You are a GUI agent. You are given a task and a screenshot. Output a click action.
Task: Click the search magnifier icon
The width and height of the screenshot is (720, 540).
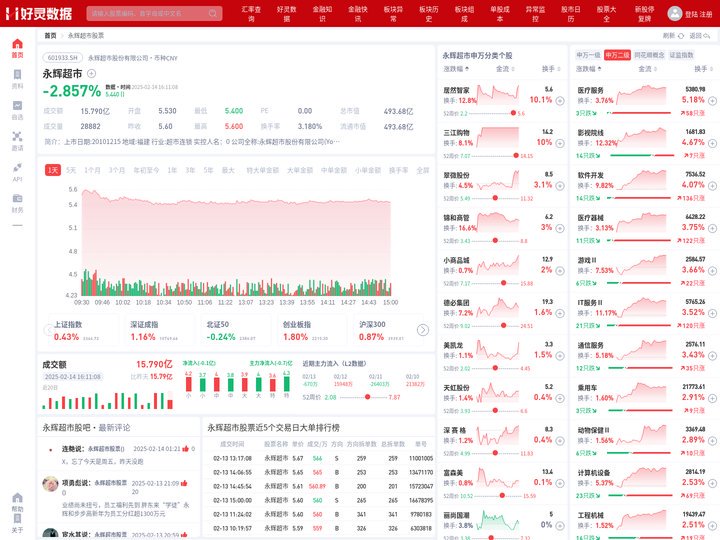click(x=213, y=13)
